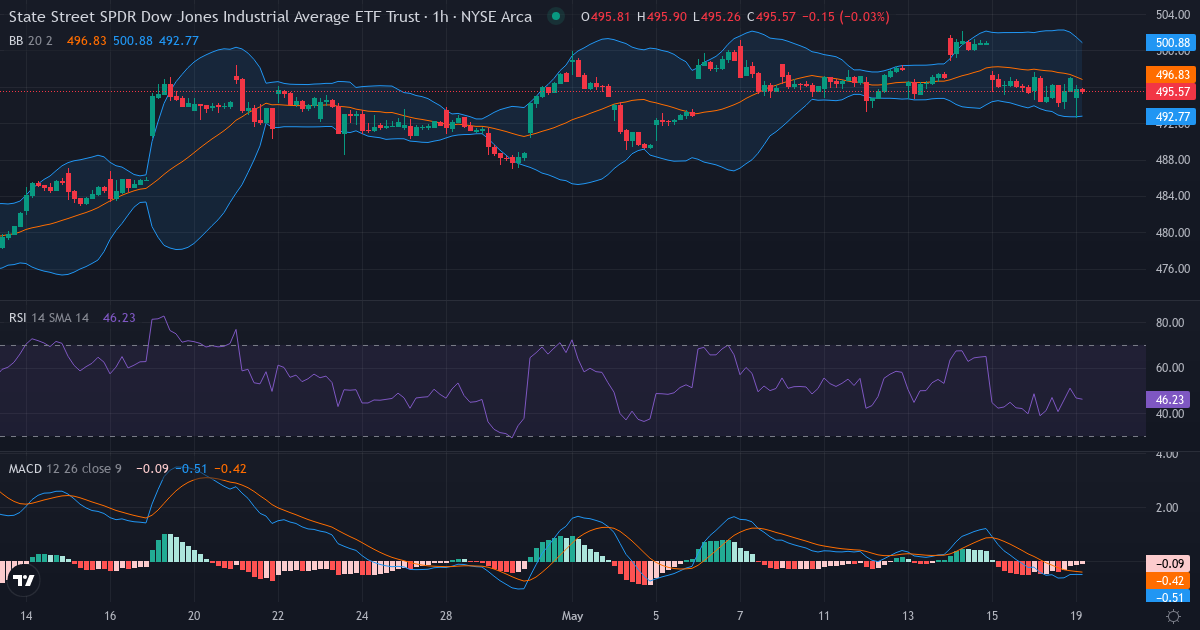The image size is (1200, 630).
Task: Click the 476.00 price axis label
Action: pos(1173,269)
